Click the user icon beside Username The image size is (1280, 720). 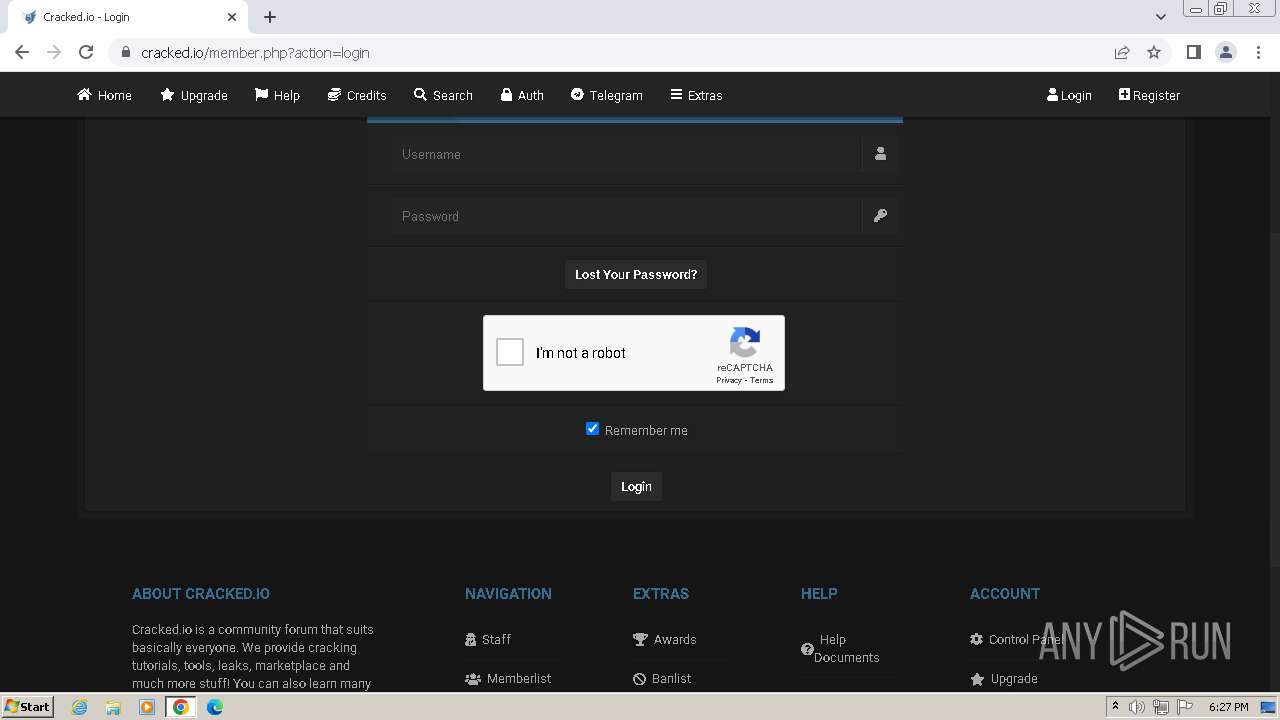point(880,154)
